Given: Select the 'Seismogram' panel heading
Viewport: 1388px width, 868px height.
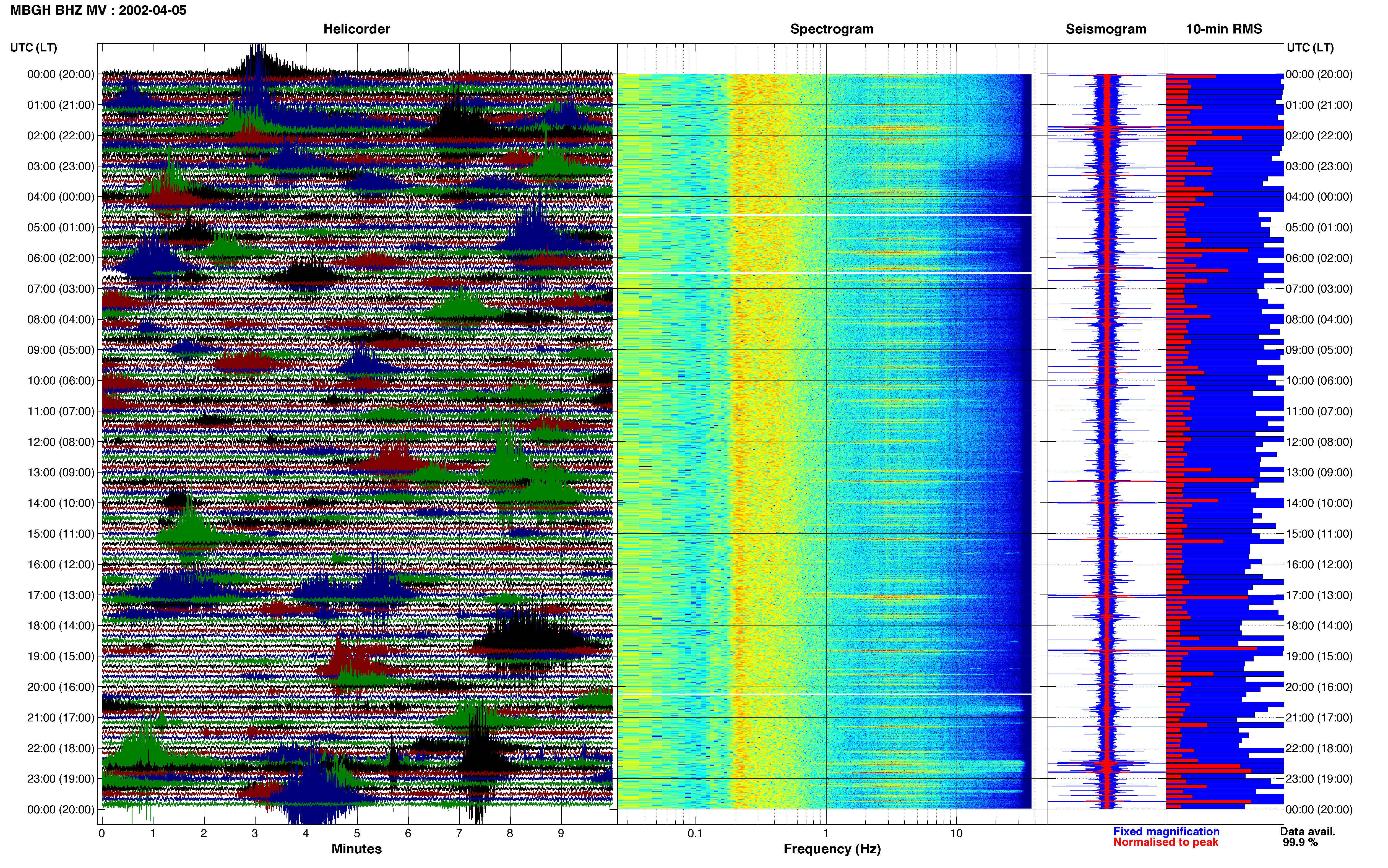Looking at the screenshot, I should [1106, 29].
